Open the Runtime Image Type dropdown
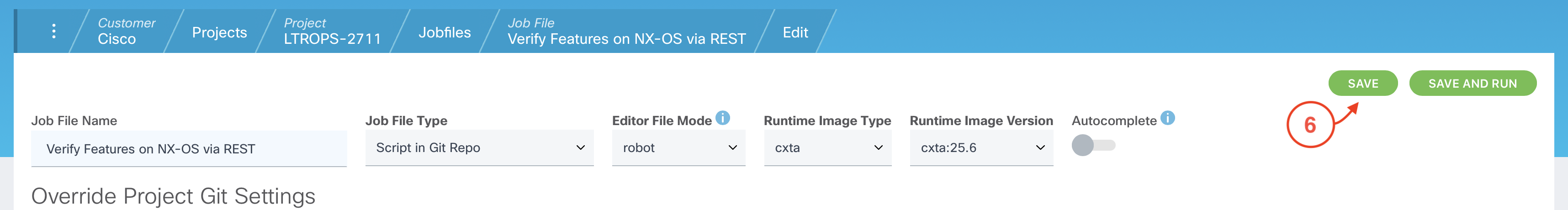1568x210 pixels. [827, 148]
